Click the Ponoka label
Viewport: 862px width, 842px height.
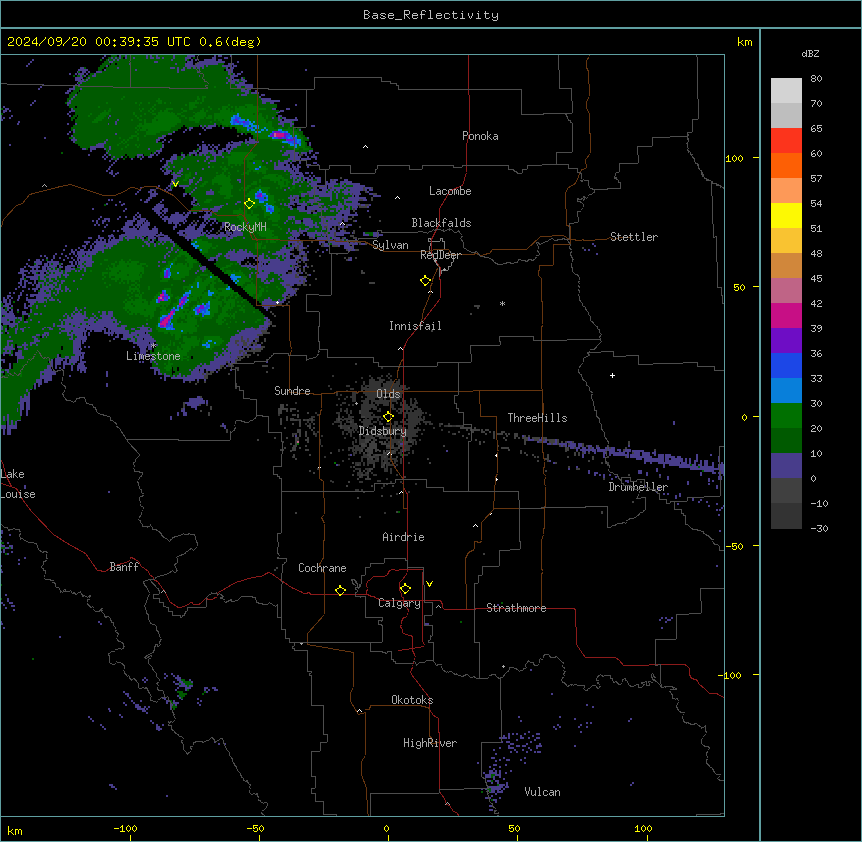point(480,136)
